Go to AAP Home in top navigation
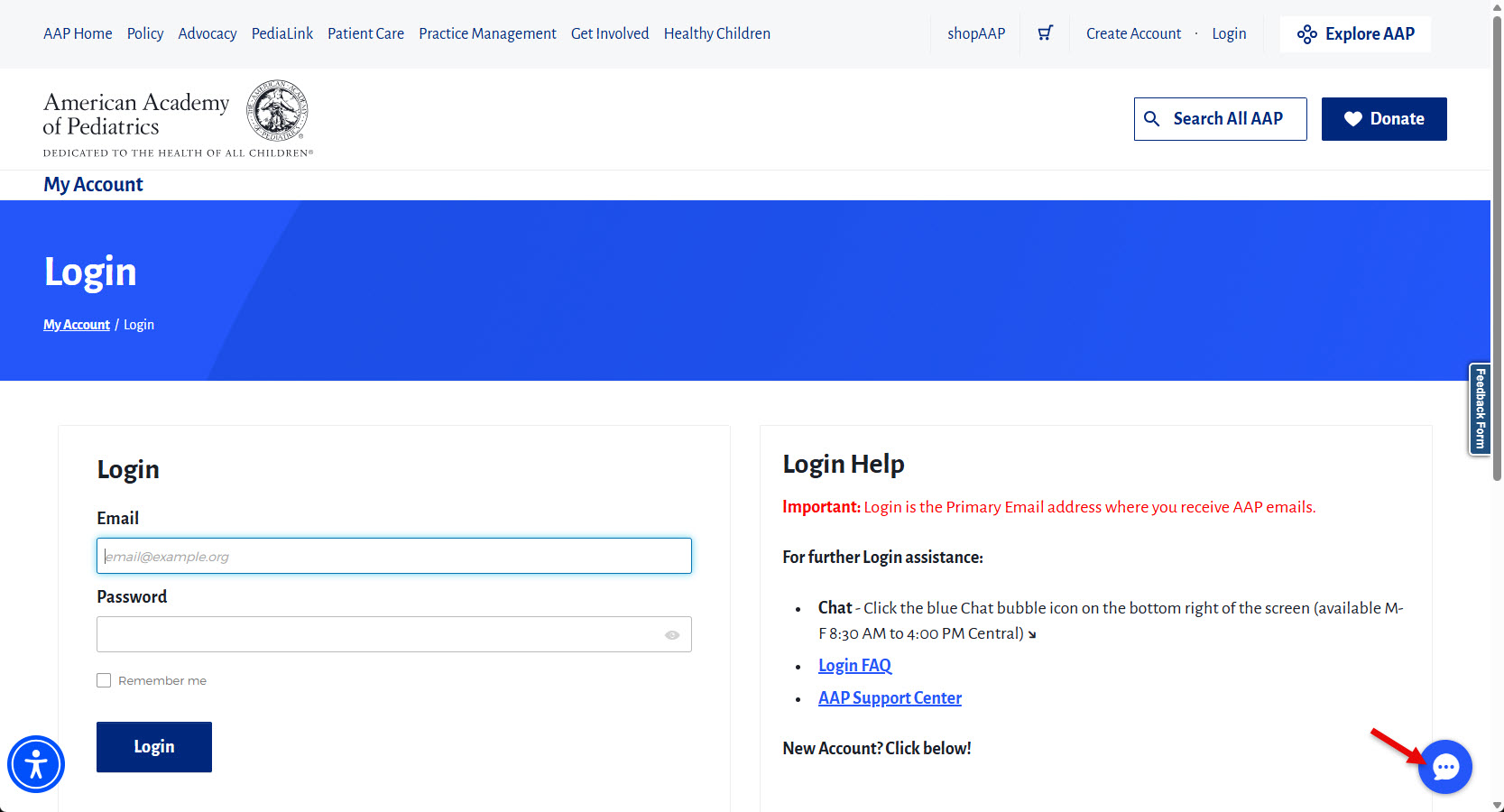This screenshot has width=1504, height=812. click(x=78, y=33)
